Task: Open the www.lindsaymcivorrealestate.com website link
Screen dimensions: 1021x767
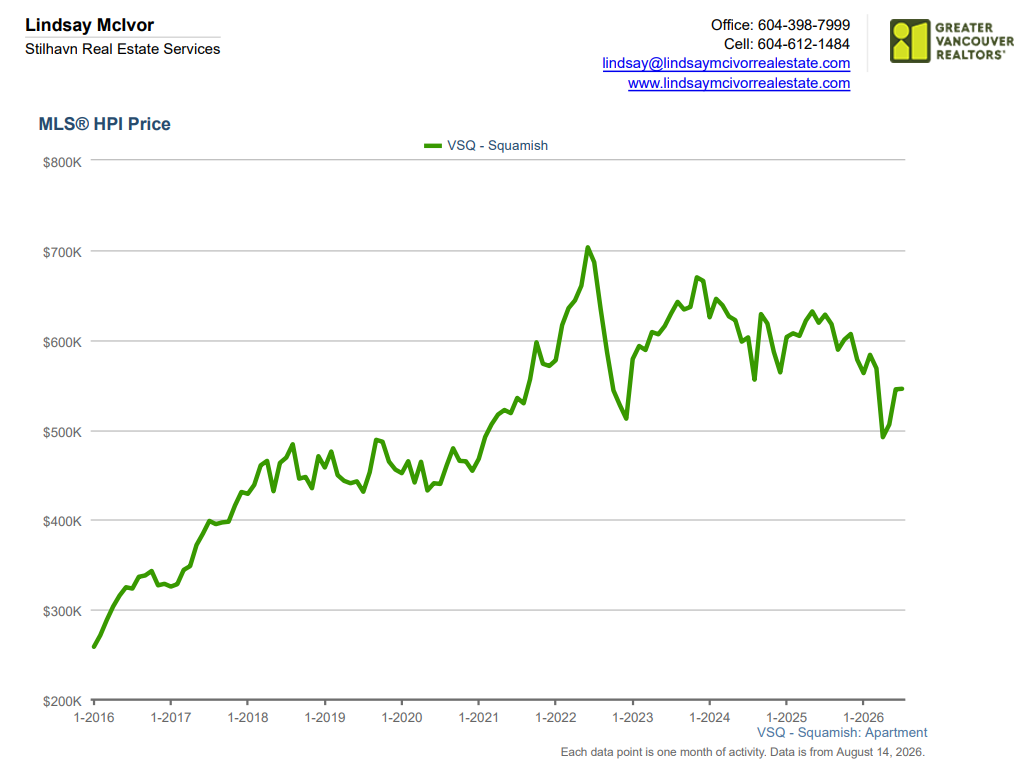Action: coord(739,83)
